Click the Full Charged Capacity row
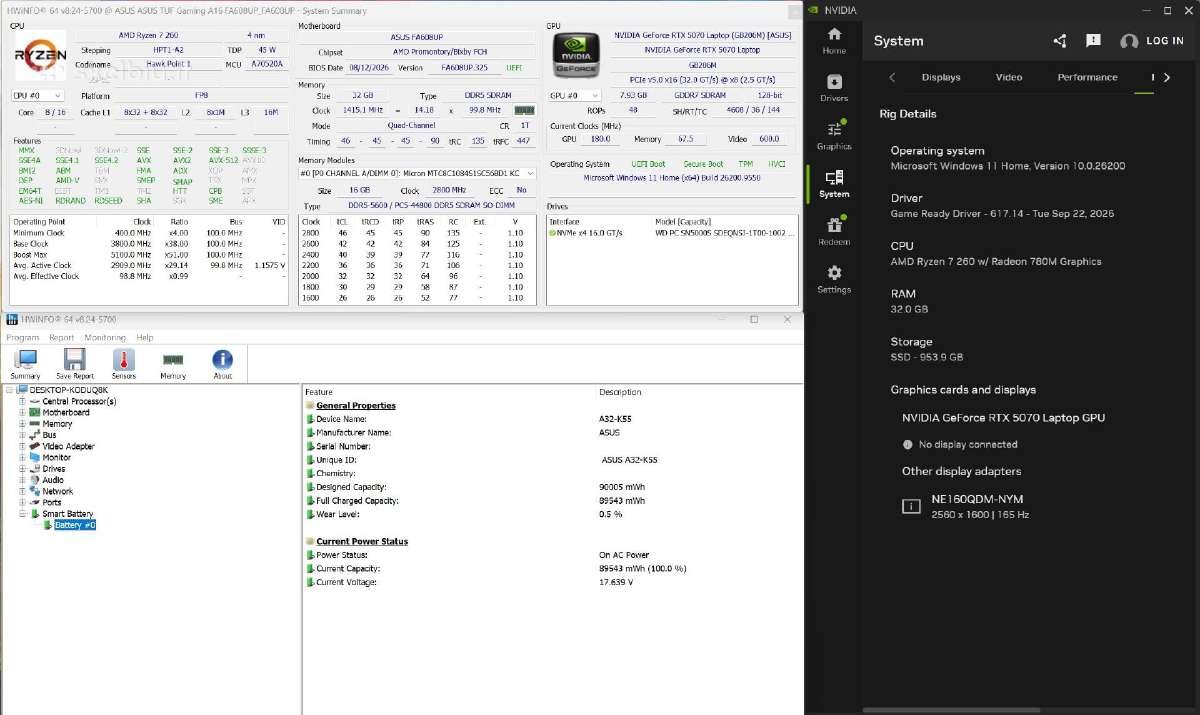Image resolution: width=1200 pixels, height=715 pixels. 553,500
